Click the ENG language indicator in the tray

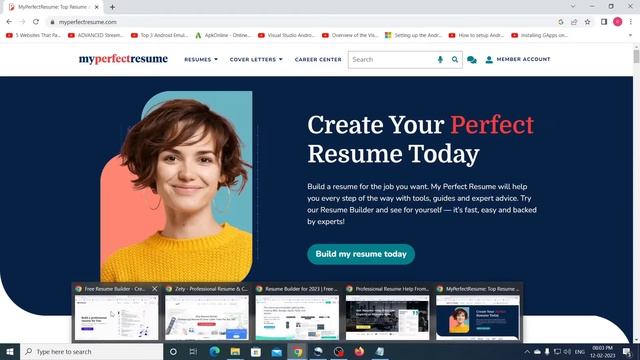(x=580, y=351)
